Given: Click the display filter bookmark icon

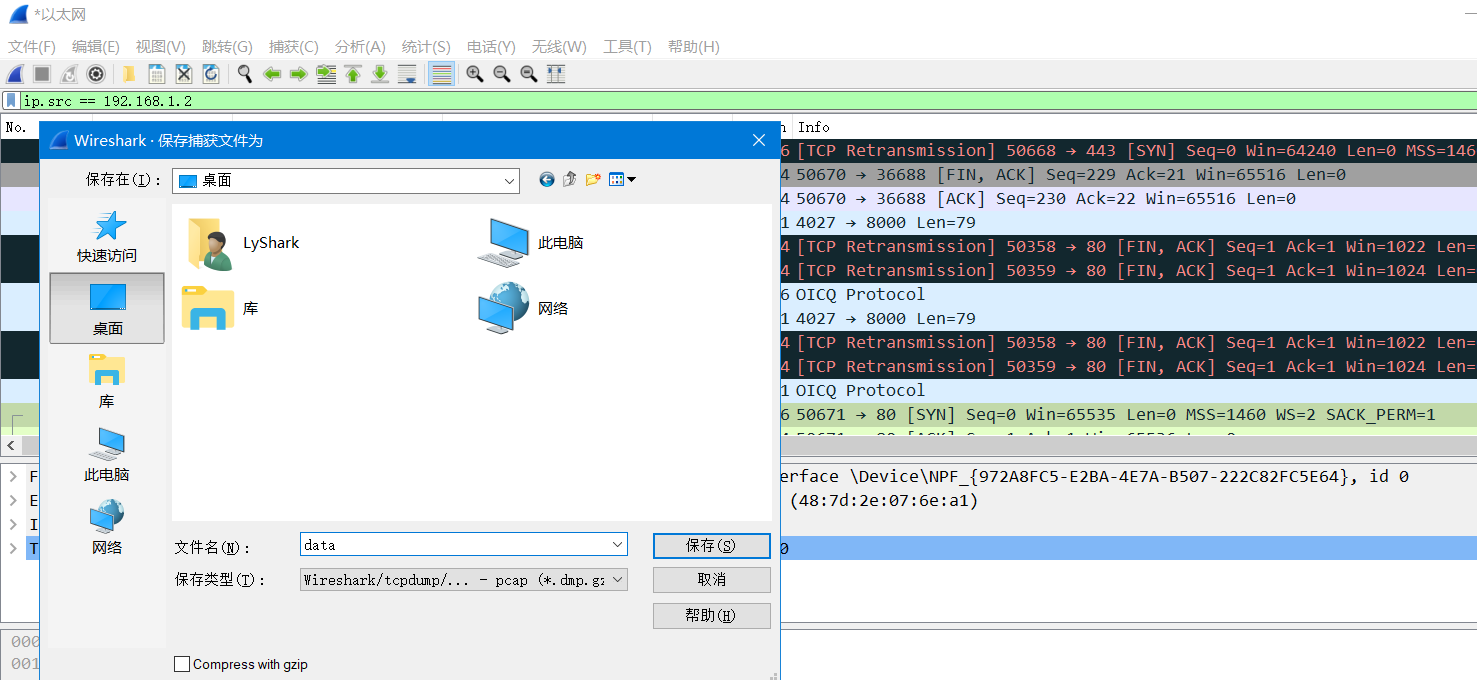Looking at the screenshot, I should click(11, 101).
